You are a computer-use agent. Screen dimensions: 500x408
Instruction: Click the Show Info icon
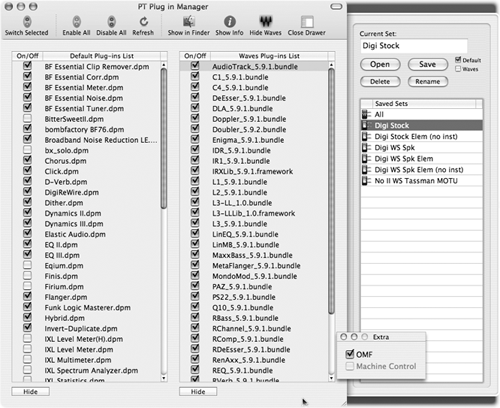pos(230,22)
